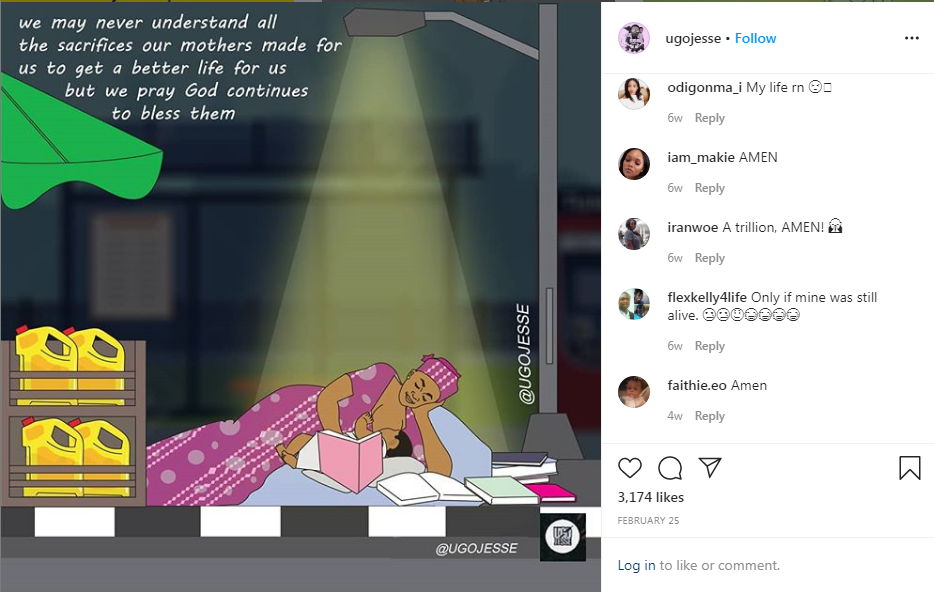View the 3,174 likes list
This screenshot has width=934, height=592.
point(650,497)
